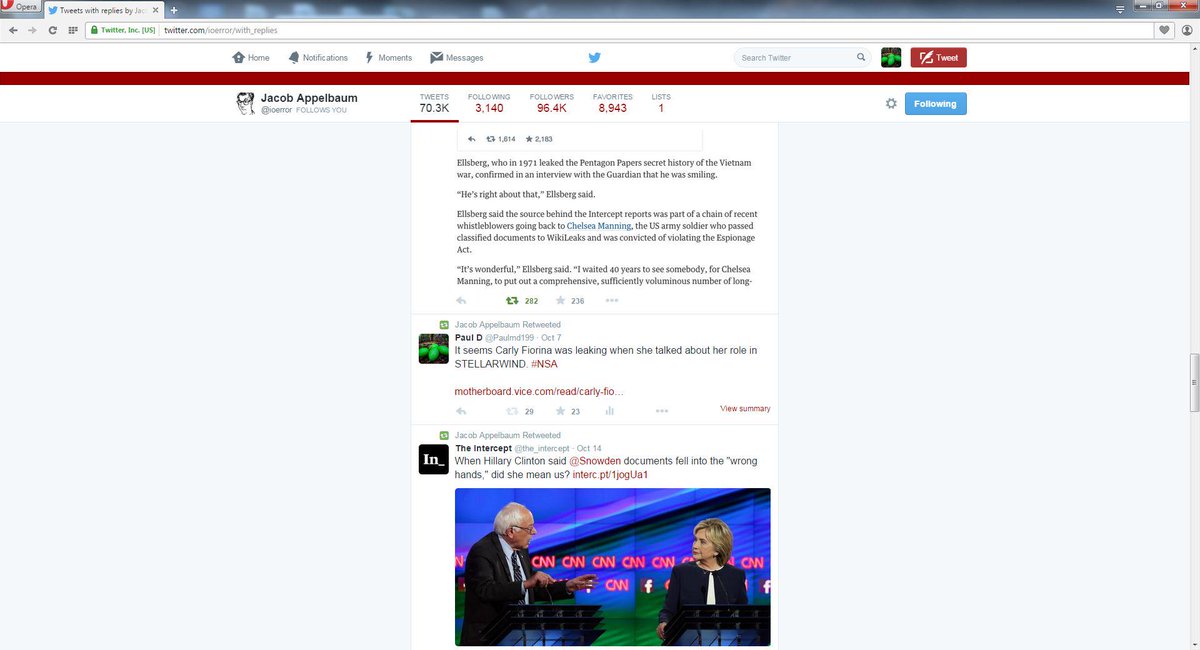
Task: Go to Twitter Home
Action: coord(251,58)
